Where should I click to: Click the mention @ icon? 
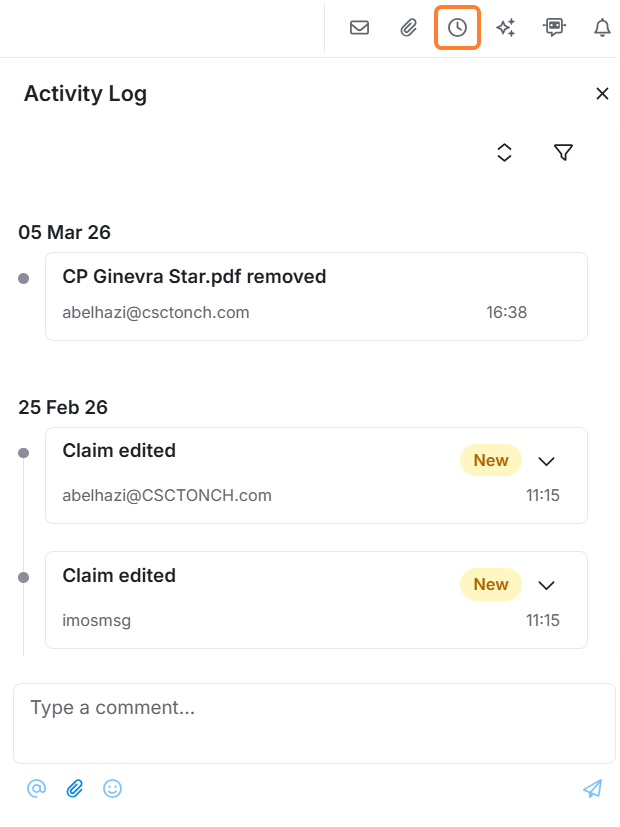click(x=36, y=789)
